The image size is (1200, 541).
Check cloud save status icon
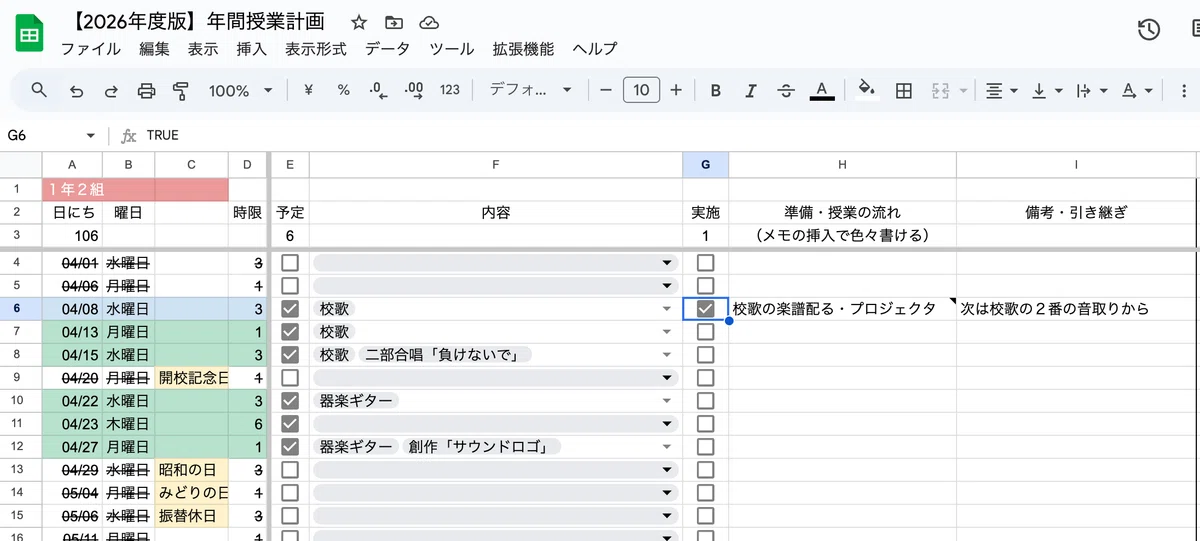[x=429, y=22]
